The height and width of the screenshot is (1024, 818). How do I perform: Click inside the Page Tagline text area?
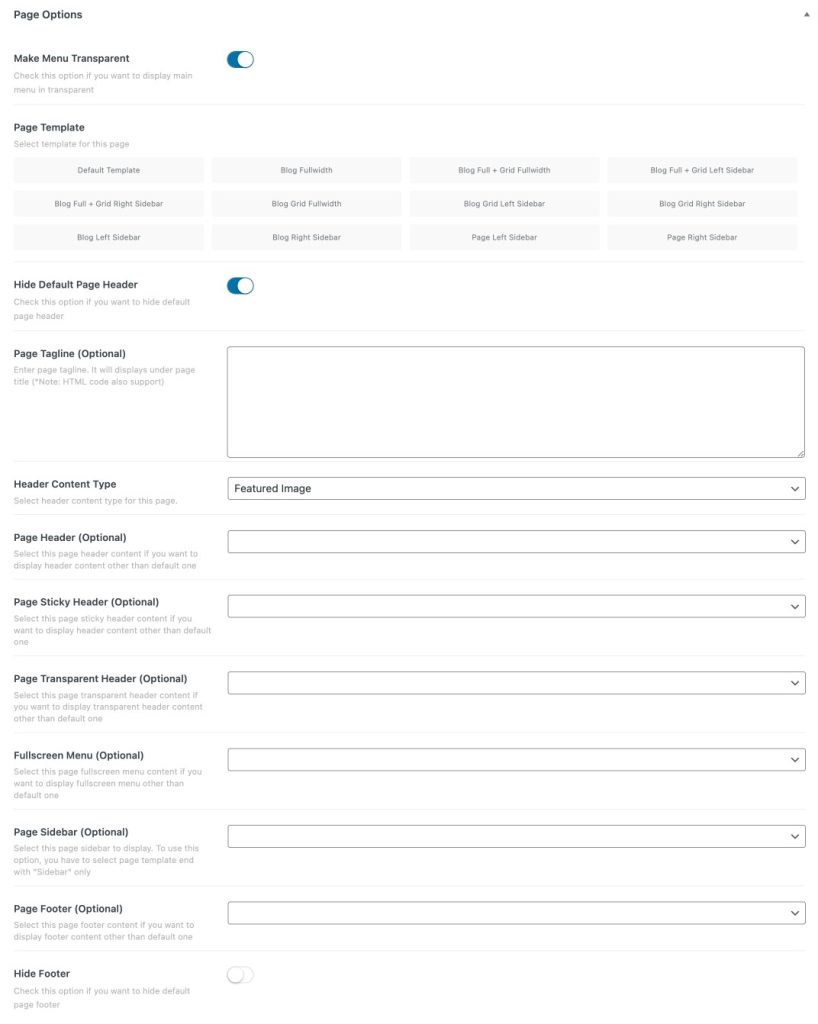[x=516, y=398]
